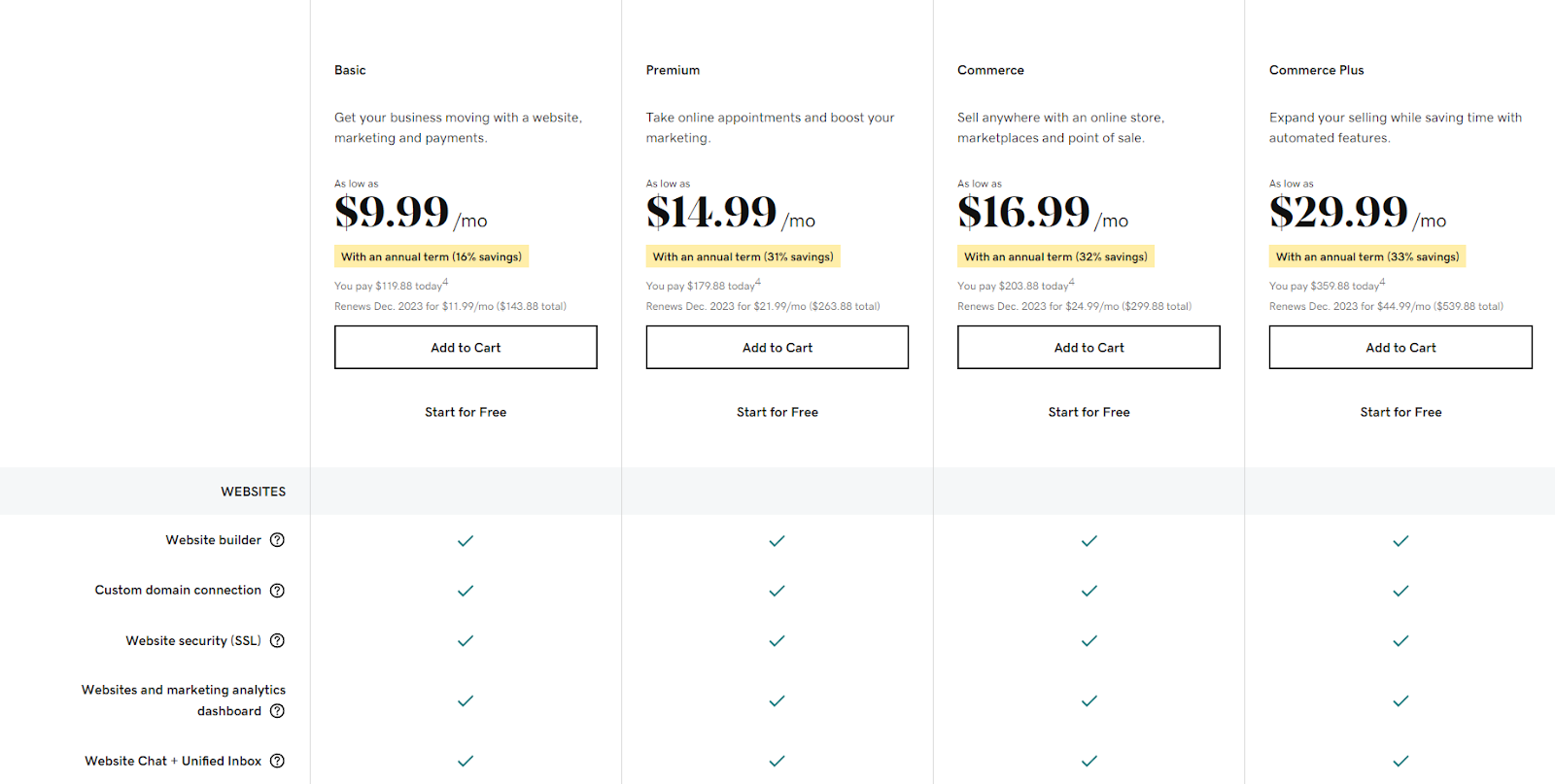Add the Premium plan to cart
This screenshot has width=1555, height=784.
(777, 348)
